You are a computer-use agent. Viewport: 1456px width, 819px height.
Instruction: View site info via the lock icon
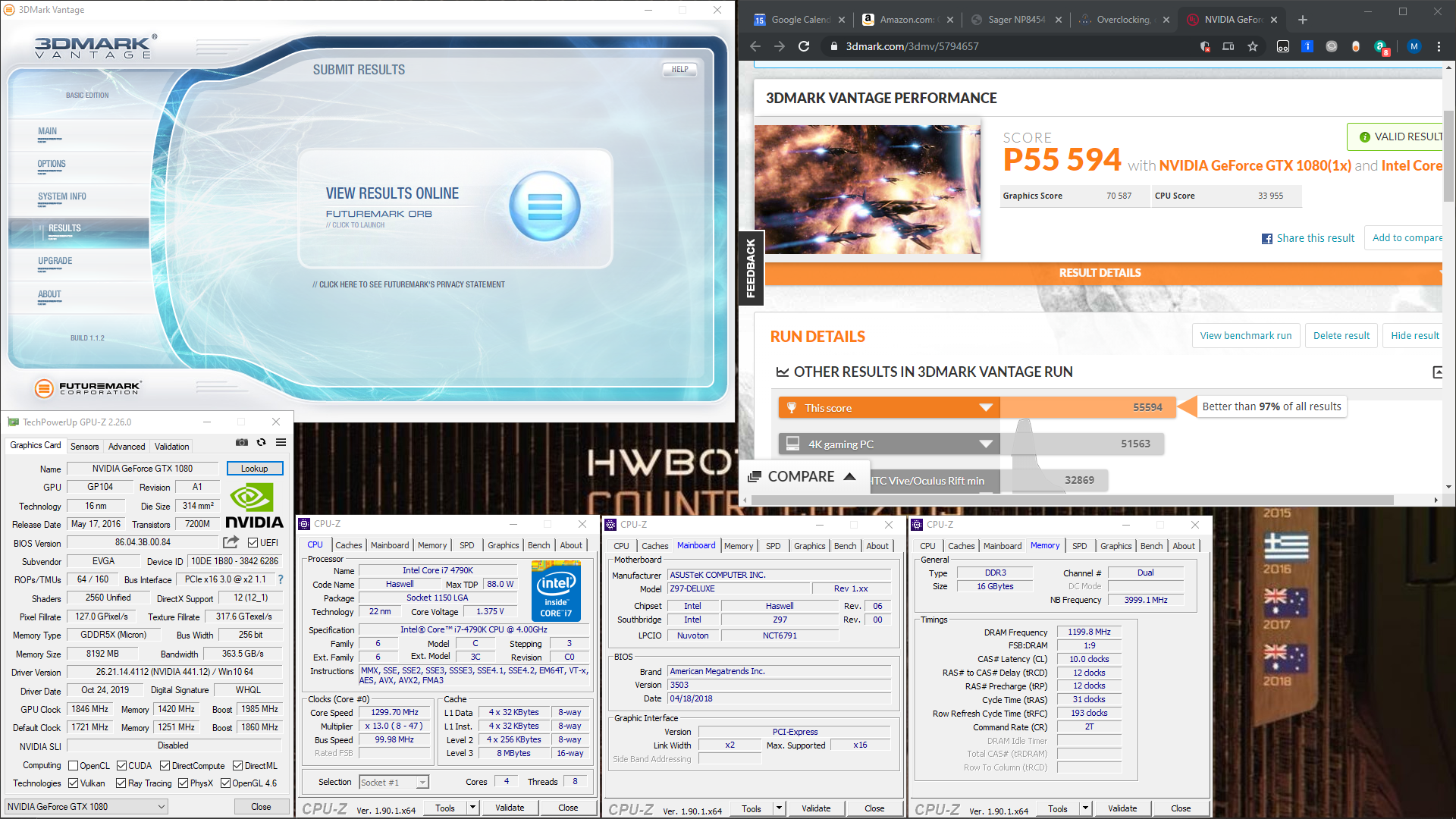pyautogui.click(x=833, y=46)
